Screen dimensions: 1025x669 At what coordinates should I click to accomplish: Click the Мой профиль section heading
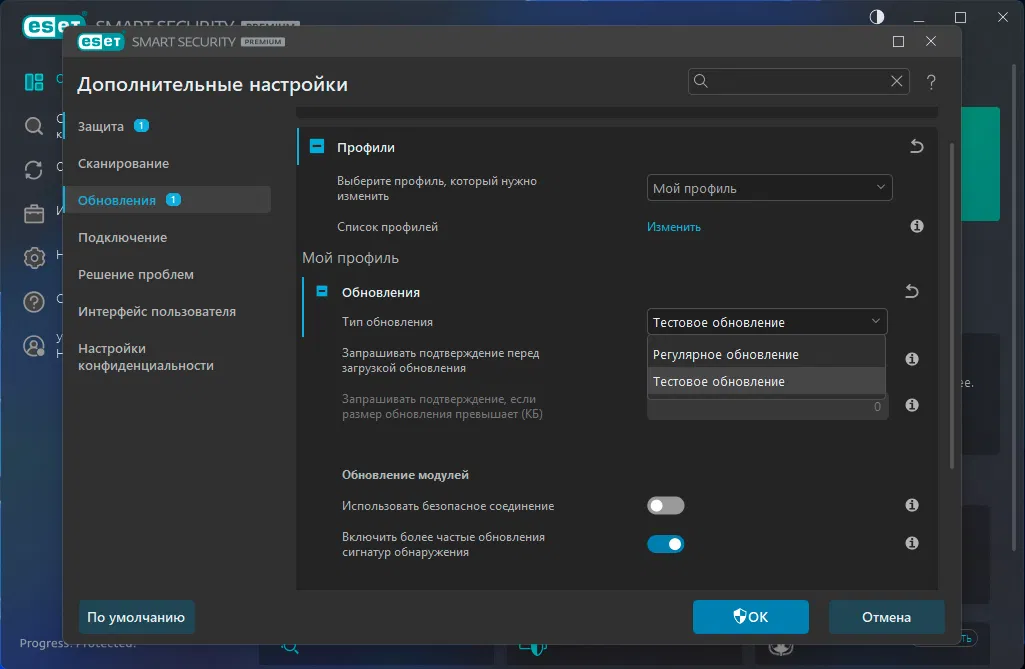coord(350,258)
